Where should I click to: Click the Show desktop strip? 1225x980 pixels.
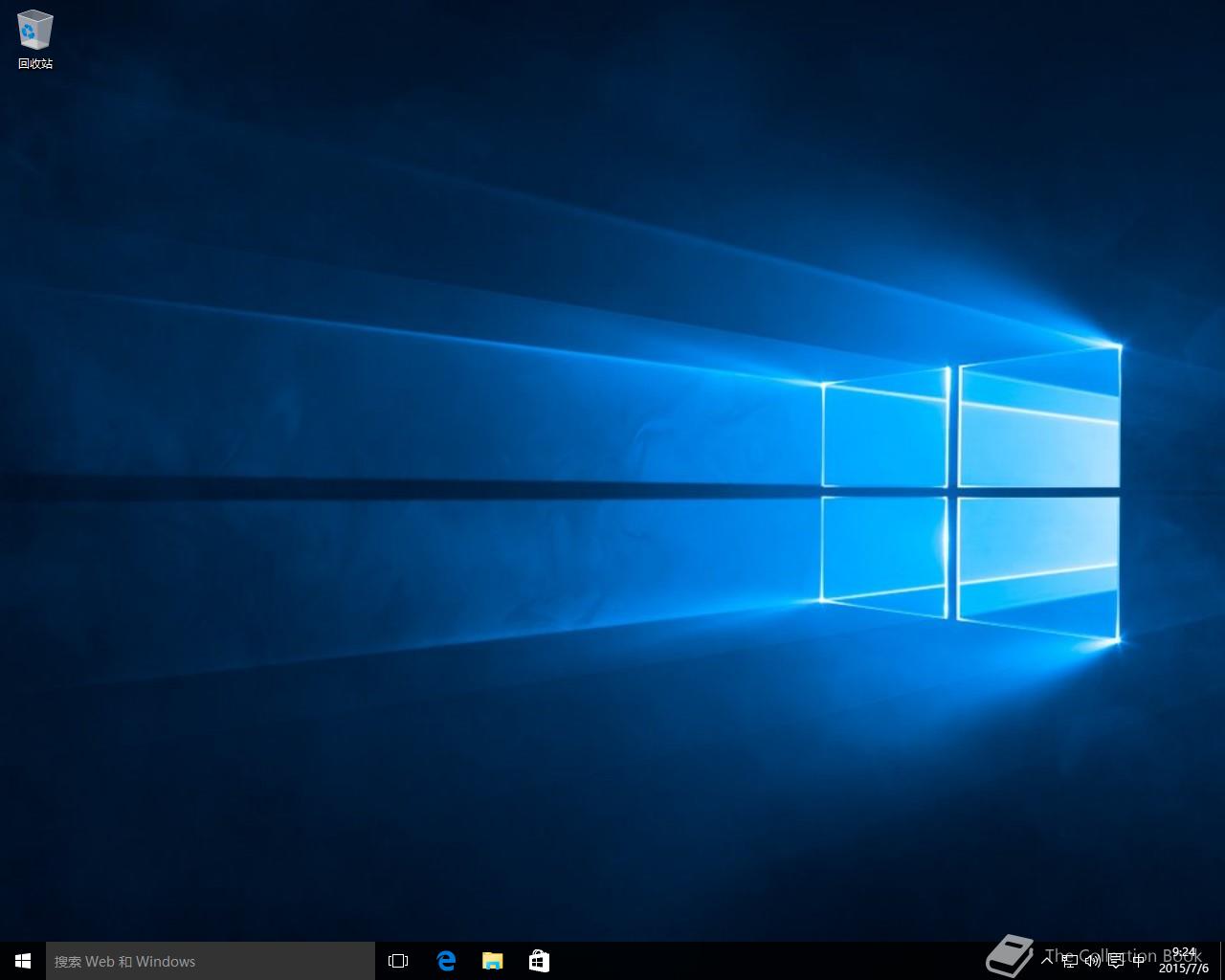pyautogui.click(x=1221, y=961)
